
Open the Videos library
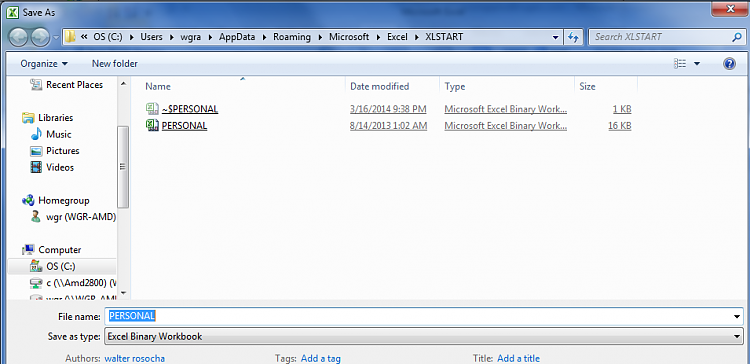point(60,167)
